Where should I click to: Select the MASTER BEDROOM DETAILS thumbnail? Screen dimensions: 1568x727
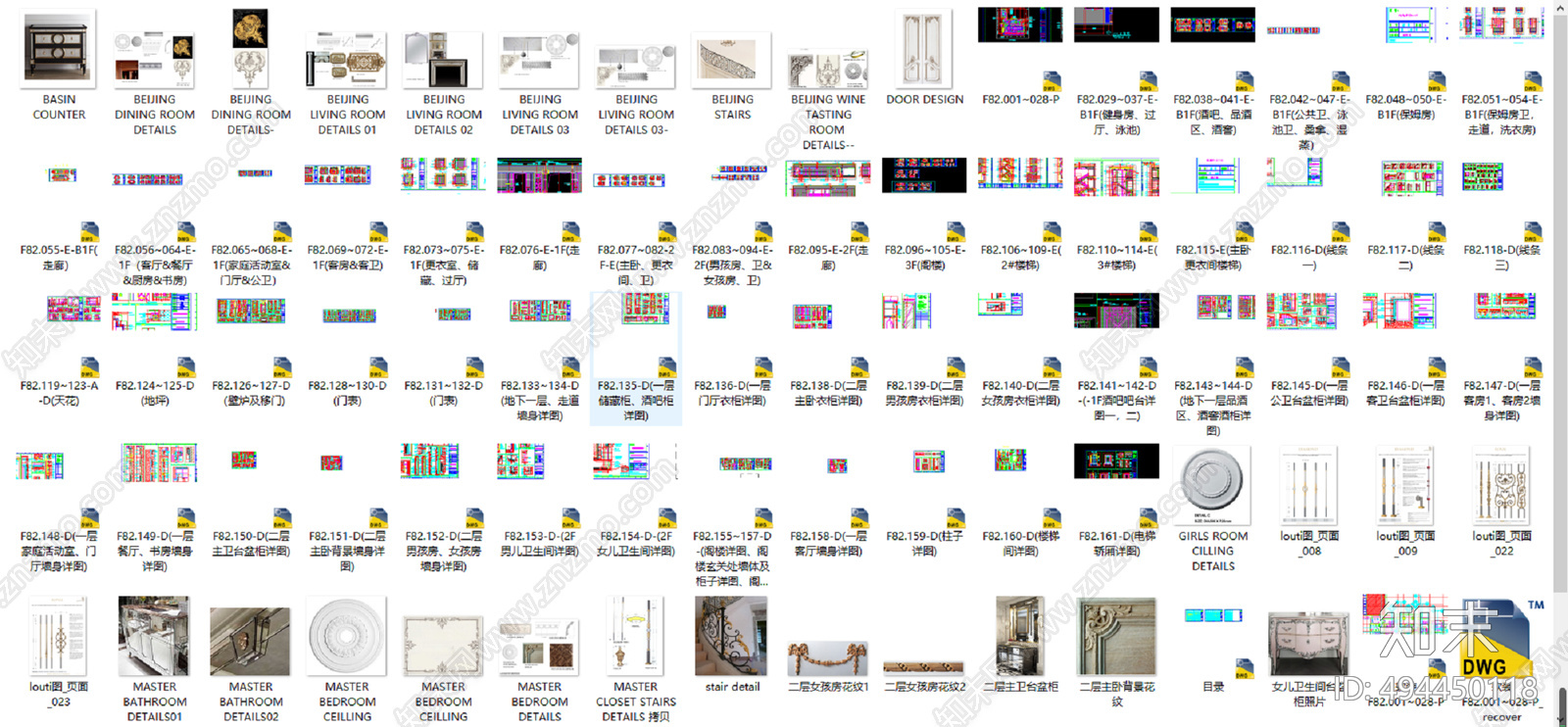[x=539, y=648]
